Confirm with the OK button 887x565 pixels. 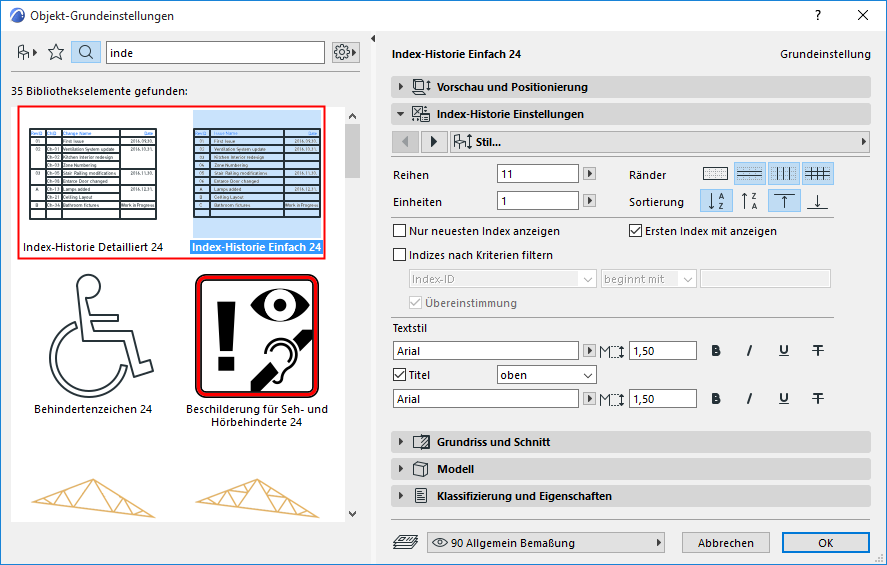point(826,543)
